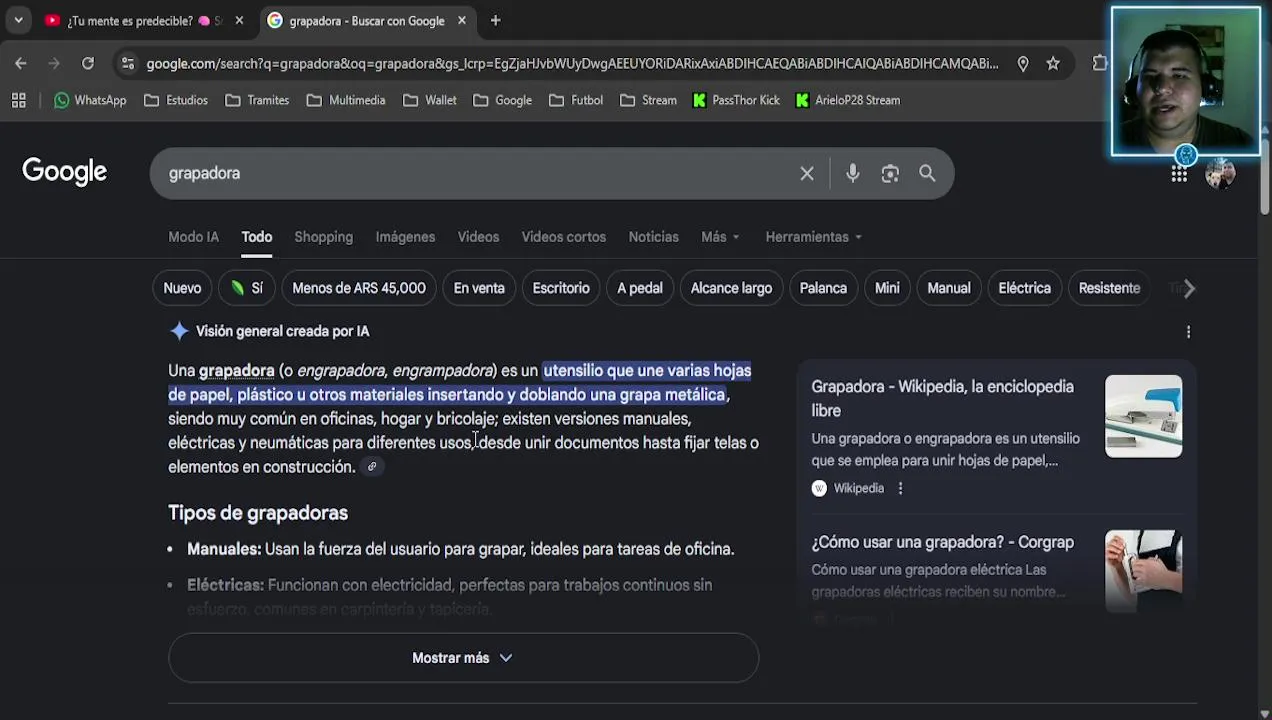Open the tab search chevron at top left

(18, 20)
